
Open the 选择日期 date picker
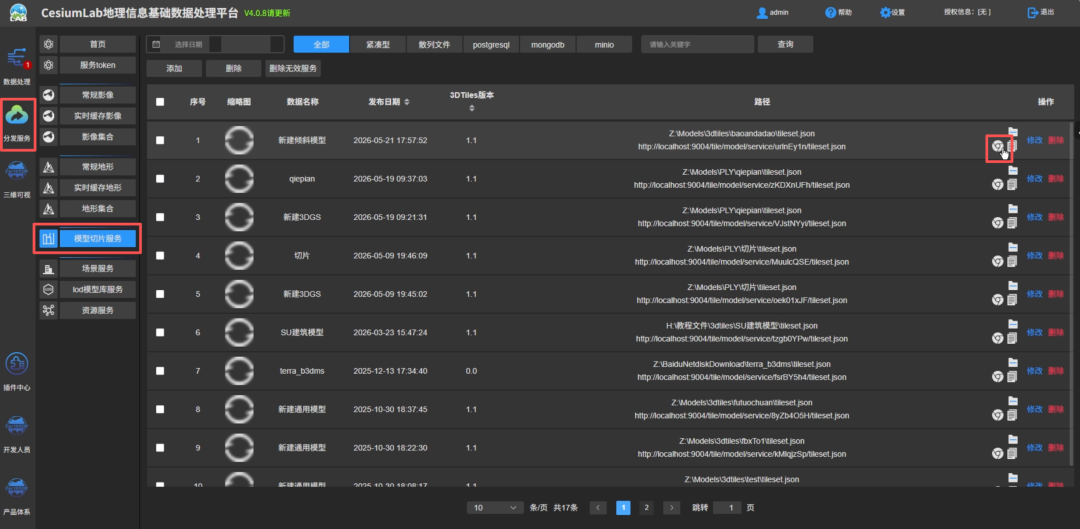pyautogui.click(x=215, y=44)
